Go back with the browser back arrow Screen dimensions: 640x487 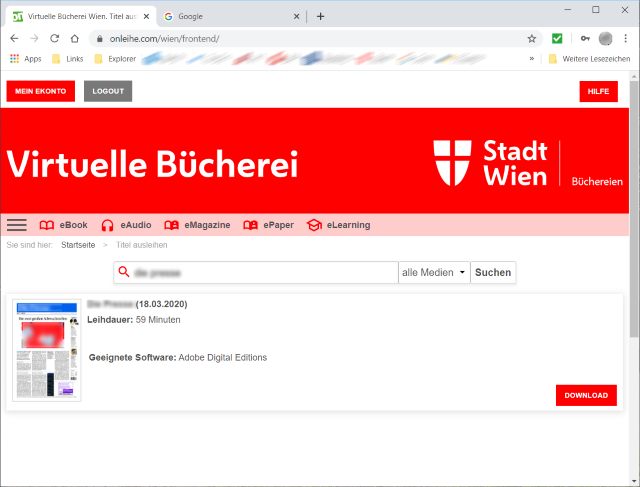click(14, 38)
